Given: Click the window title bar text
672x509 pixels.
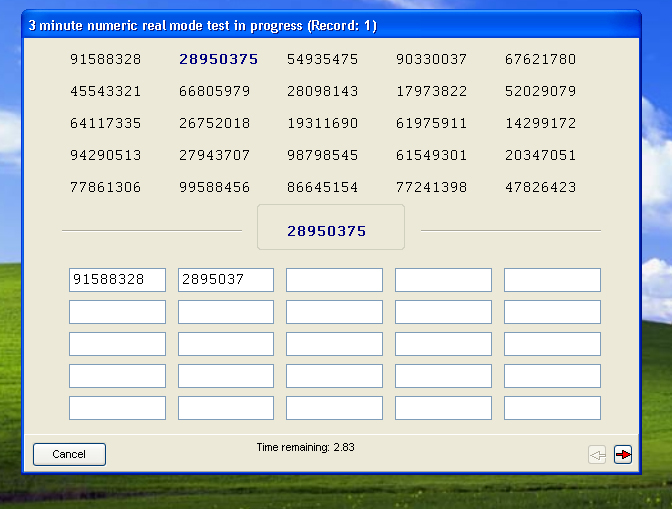Looking at the screenshot, I should point(203,26).
